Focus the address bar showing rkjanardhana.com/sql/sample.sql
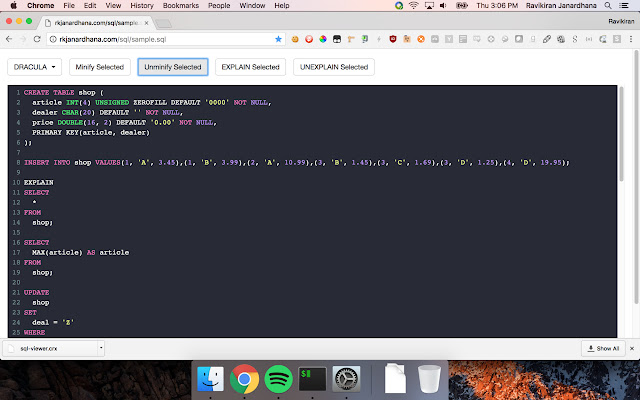 (x=165, y=39)
